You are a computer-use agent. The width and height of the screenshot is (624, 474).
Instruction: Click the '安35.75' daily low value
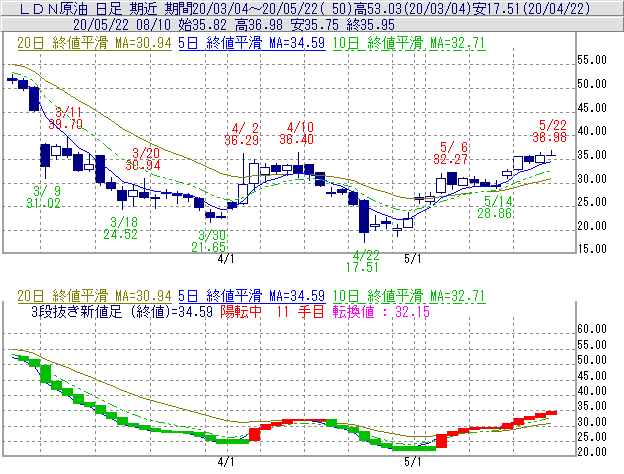[314, 25]
